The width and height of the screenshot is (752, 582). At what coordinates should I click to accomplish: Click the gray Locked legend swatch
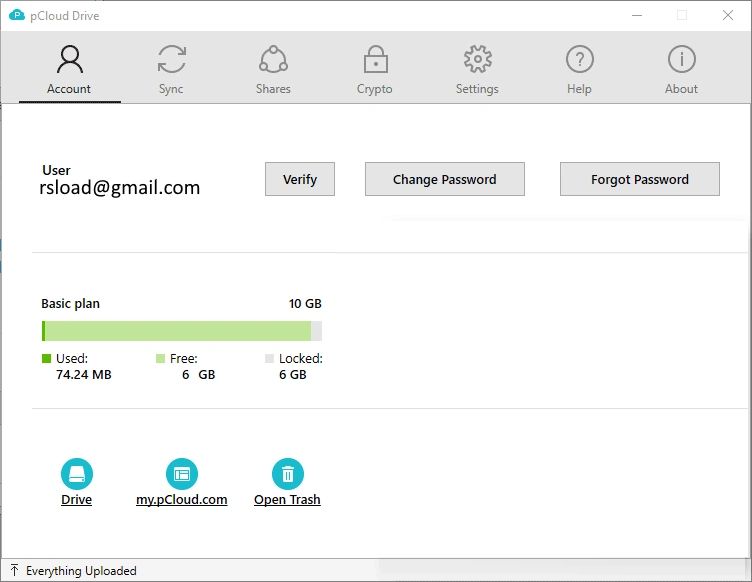point(270,359)
